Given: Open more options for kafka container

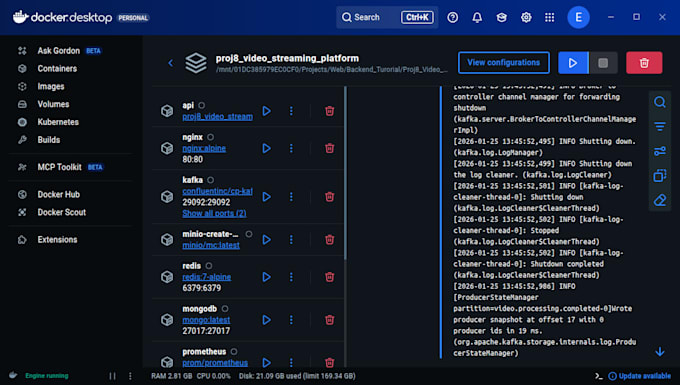Looking at the screenshot, I should (x=291, y=197).
